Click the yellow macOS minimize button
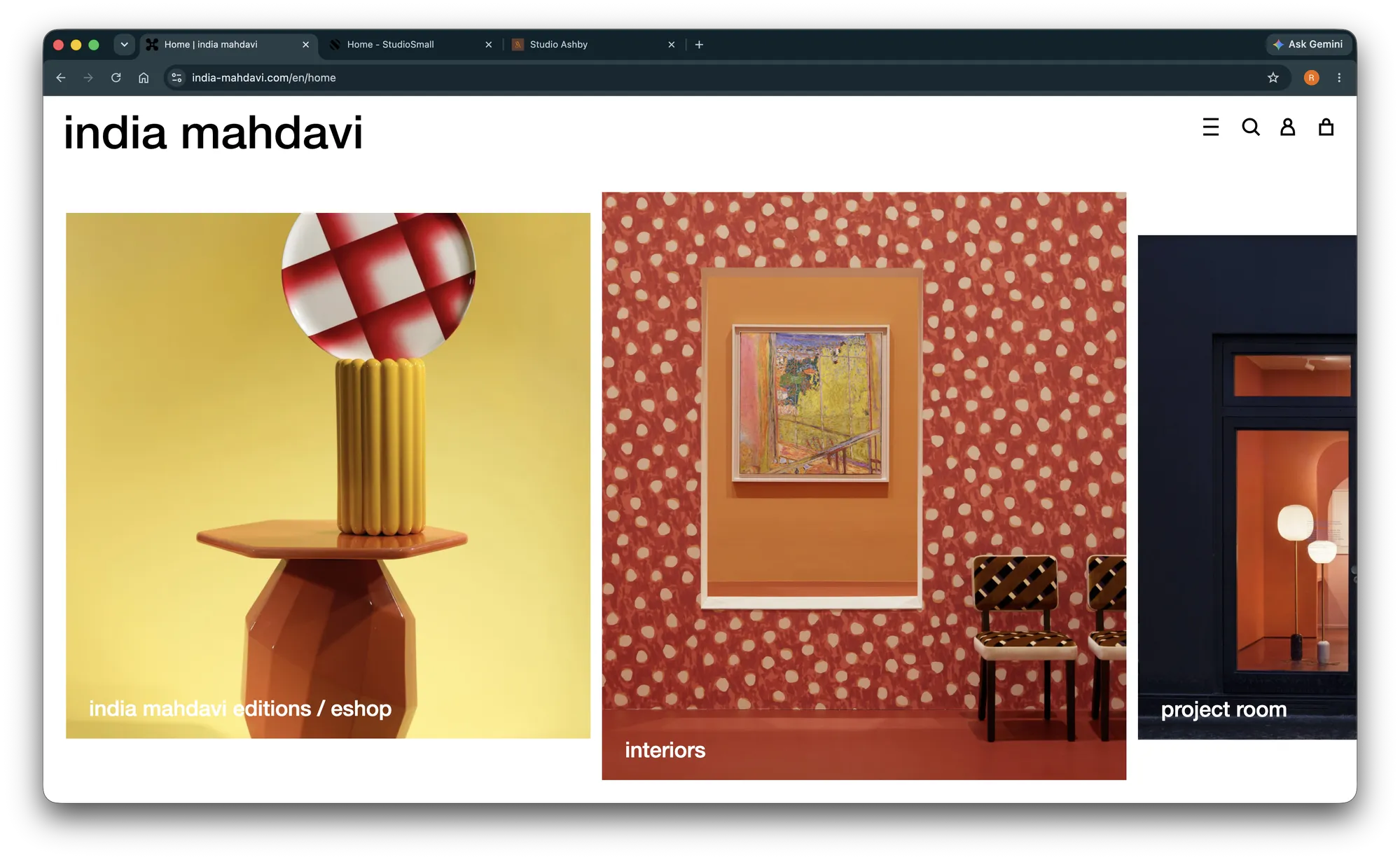 [76, 45]
